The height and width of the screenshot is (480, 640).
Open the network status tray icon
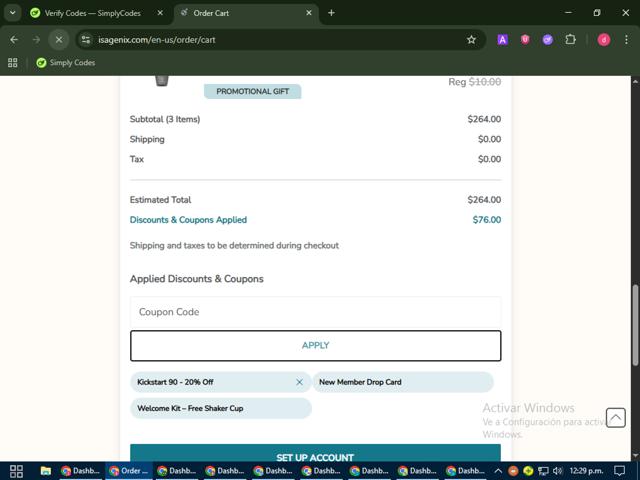(x=542, y=471)
